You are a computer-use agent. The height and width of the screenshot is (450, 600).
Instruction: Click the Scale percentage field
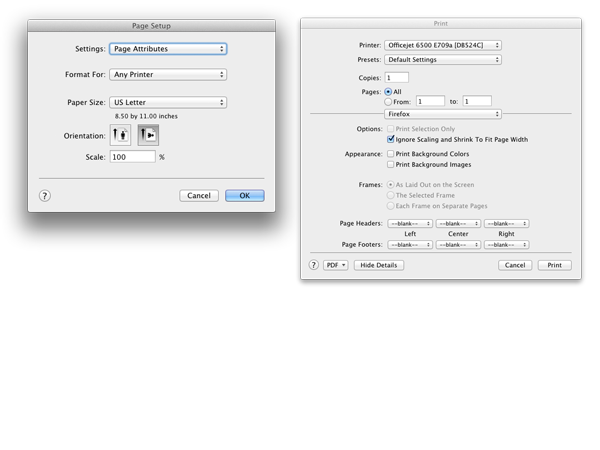[x=132, y=157]
